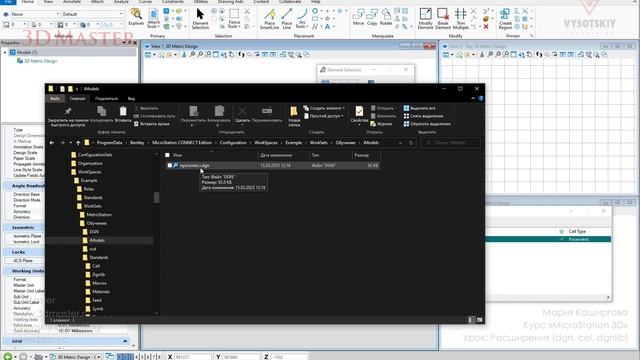
Task: Select the Create Region tool
Action: (505, 19)
